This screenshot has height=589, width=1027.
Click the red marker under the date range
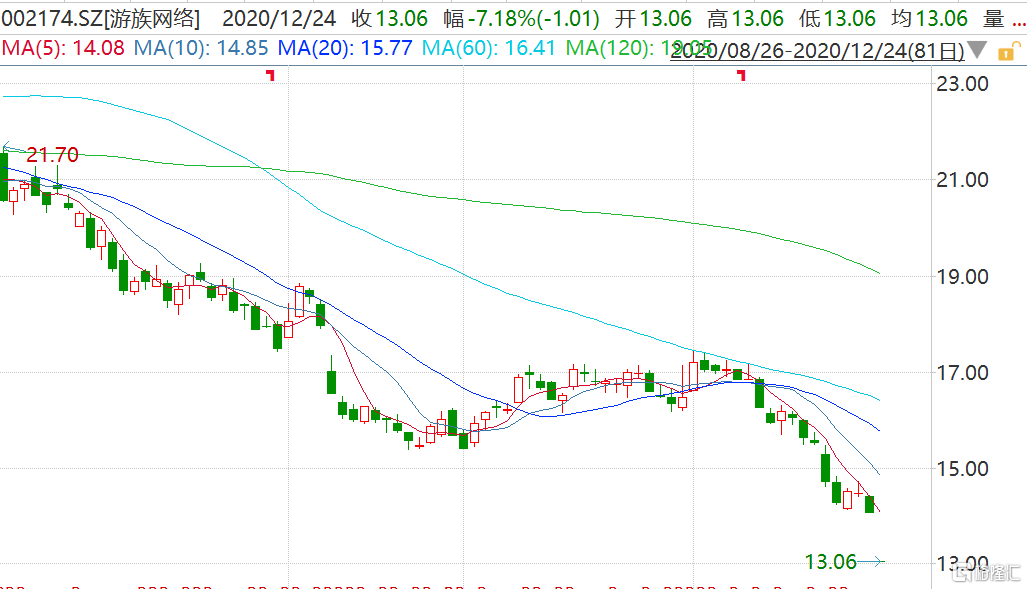tap(741, 75)
